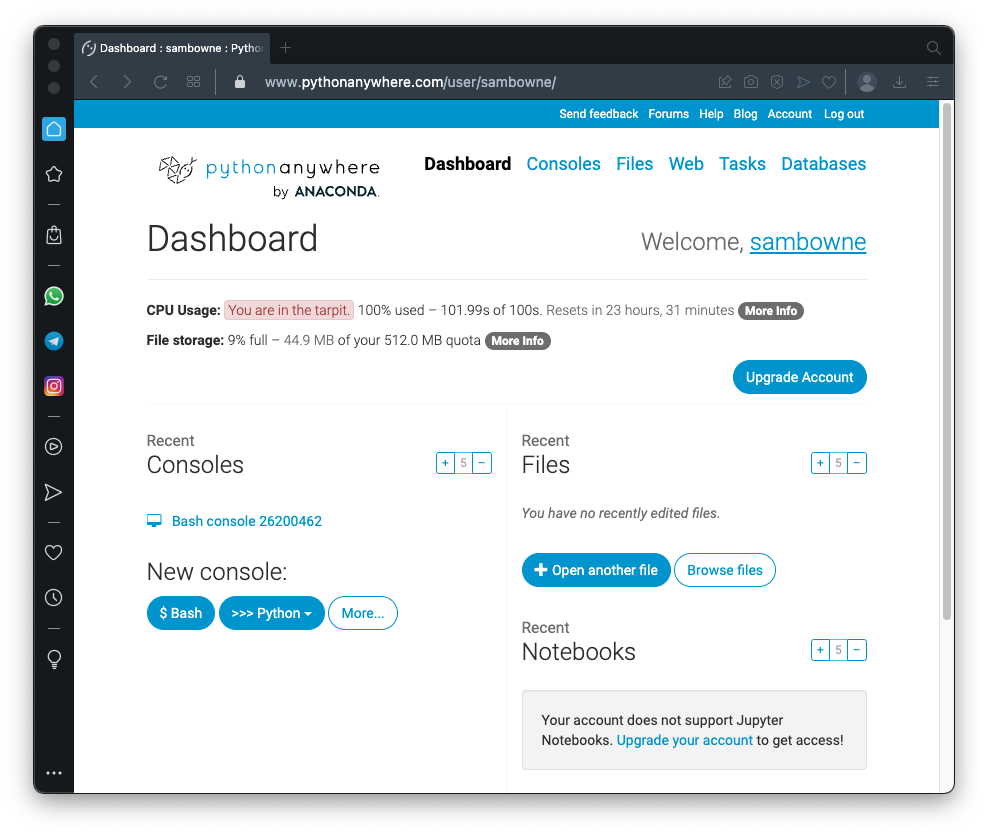Open the downloads icon
Image resolution: width=988 pixels, height=835 pixels.
click(x=900, y=82)
